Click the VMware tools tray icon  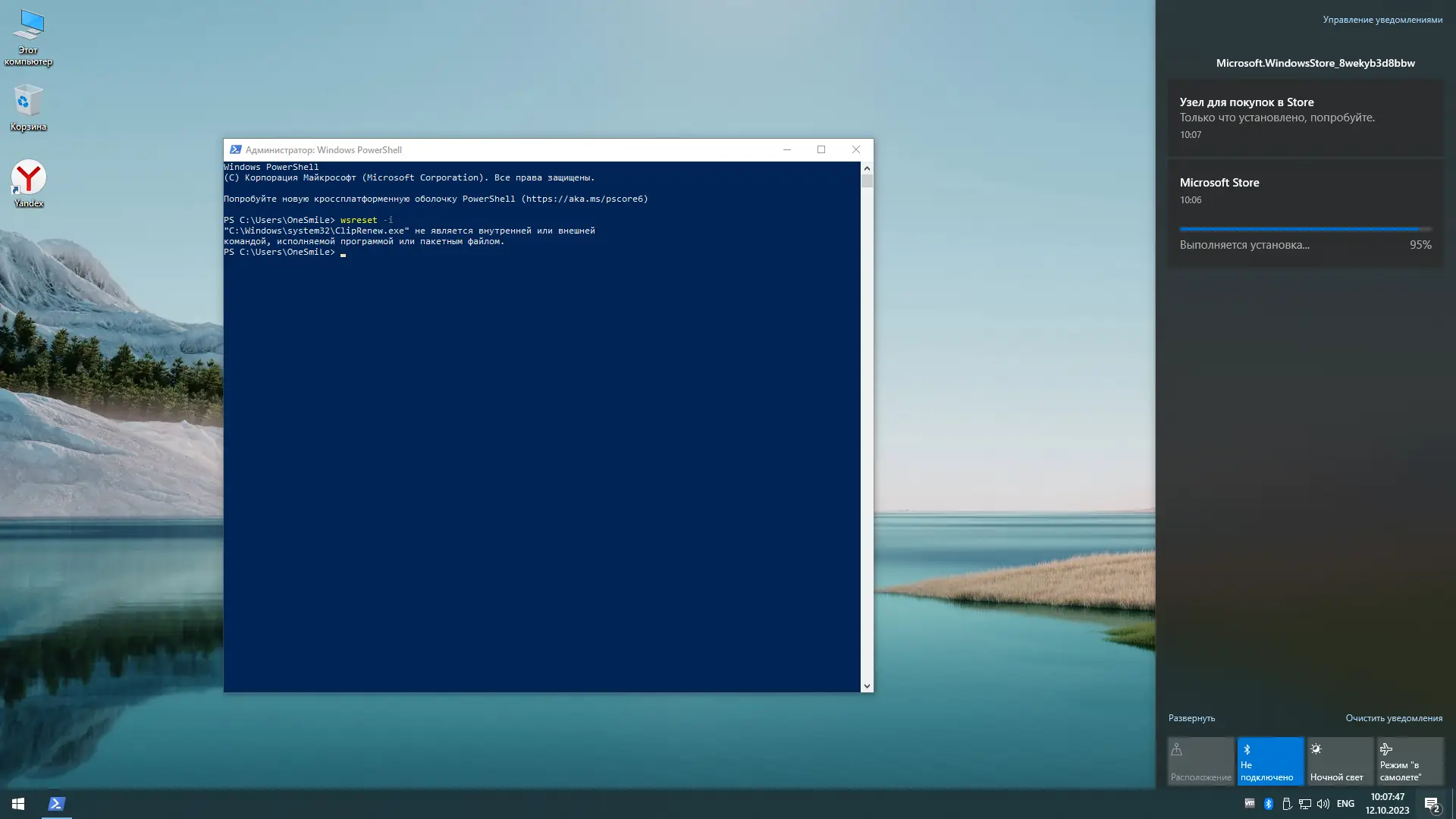(x=1250, y=804)
